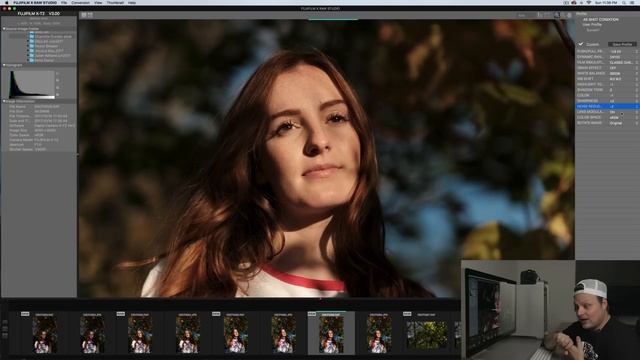
Task: Toggle the topmost histogram channel button
Action: [x=57, y=74]
